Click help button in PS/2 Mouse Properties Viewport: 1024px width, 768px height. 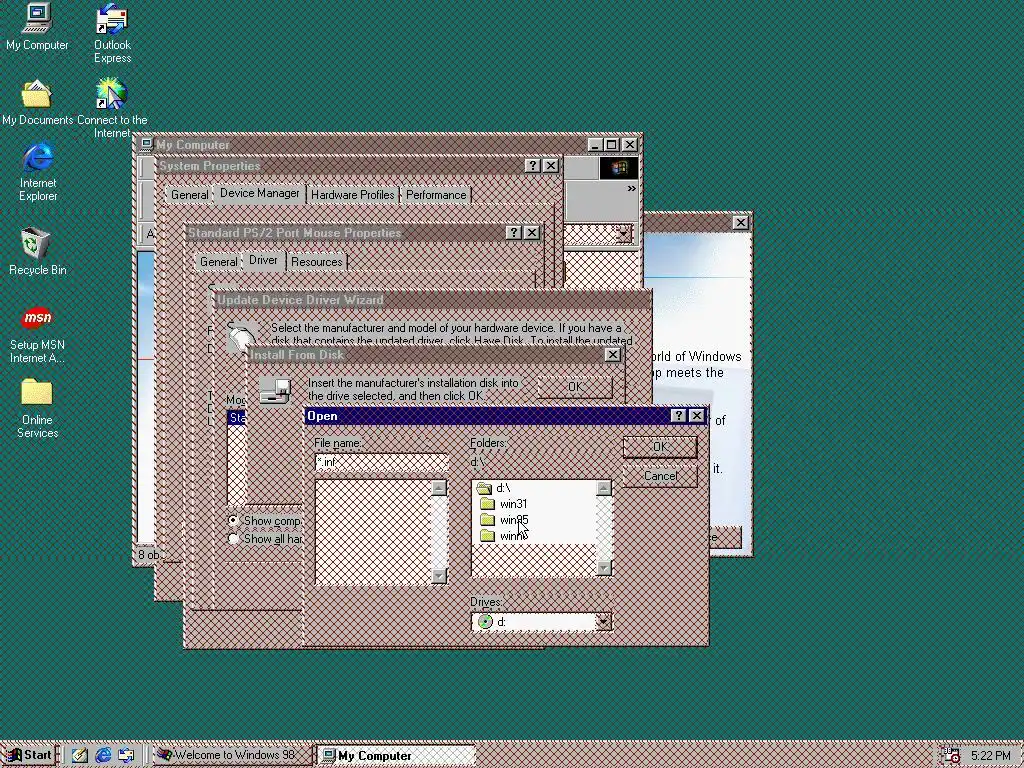[514, 232]
